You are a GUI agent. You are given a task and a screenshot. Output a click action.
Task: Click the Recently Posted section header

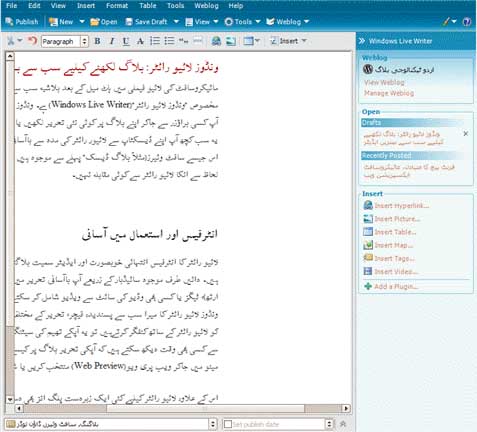[412, 156]
